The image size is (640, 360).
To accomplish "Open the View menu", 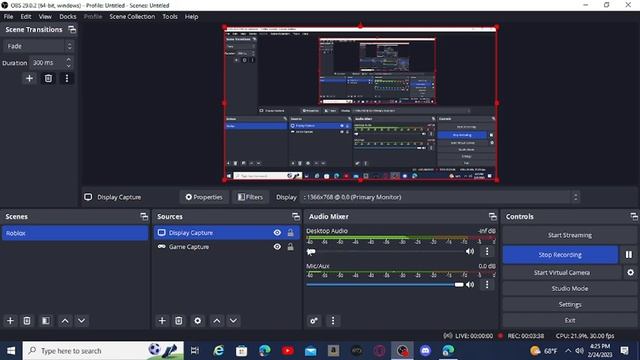I will 45,17.
